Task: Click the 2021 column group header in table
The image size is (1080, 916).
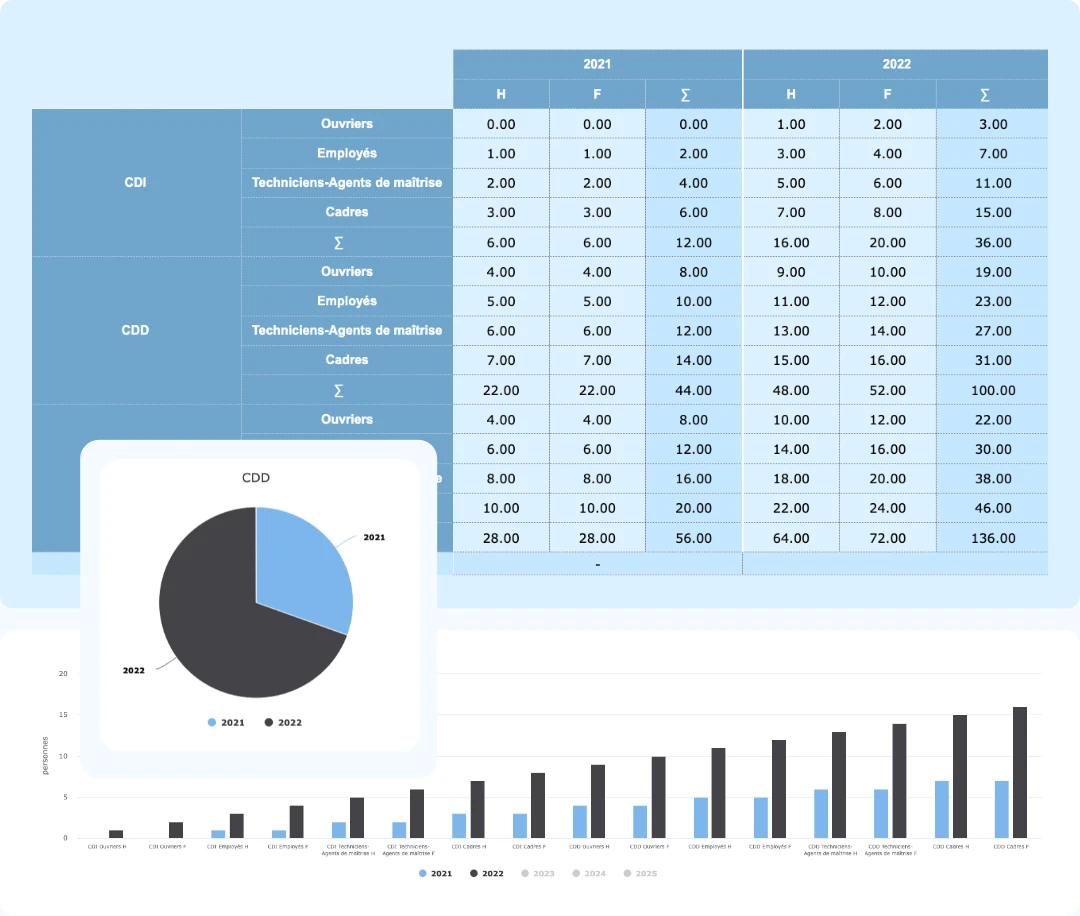Action: [597, 64]
